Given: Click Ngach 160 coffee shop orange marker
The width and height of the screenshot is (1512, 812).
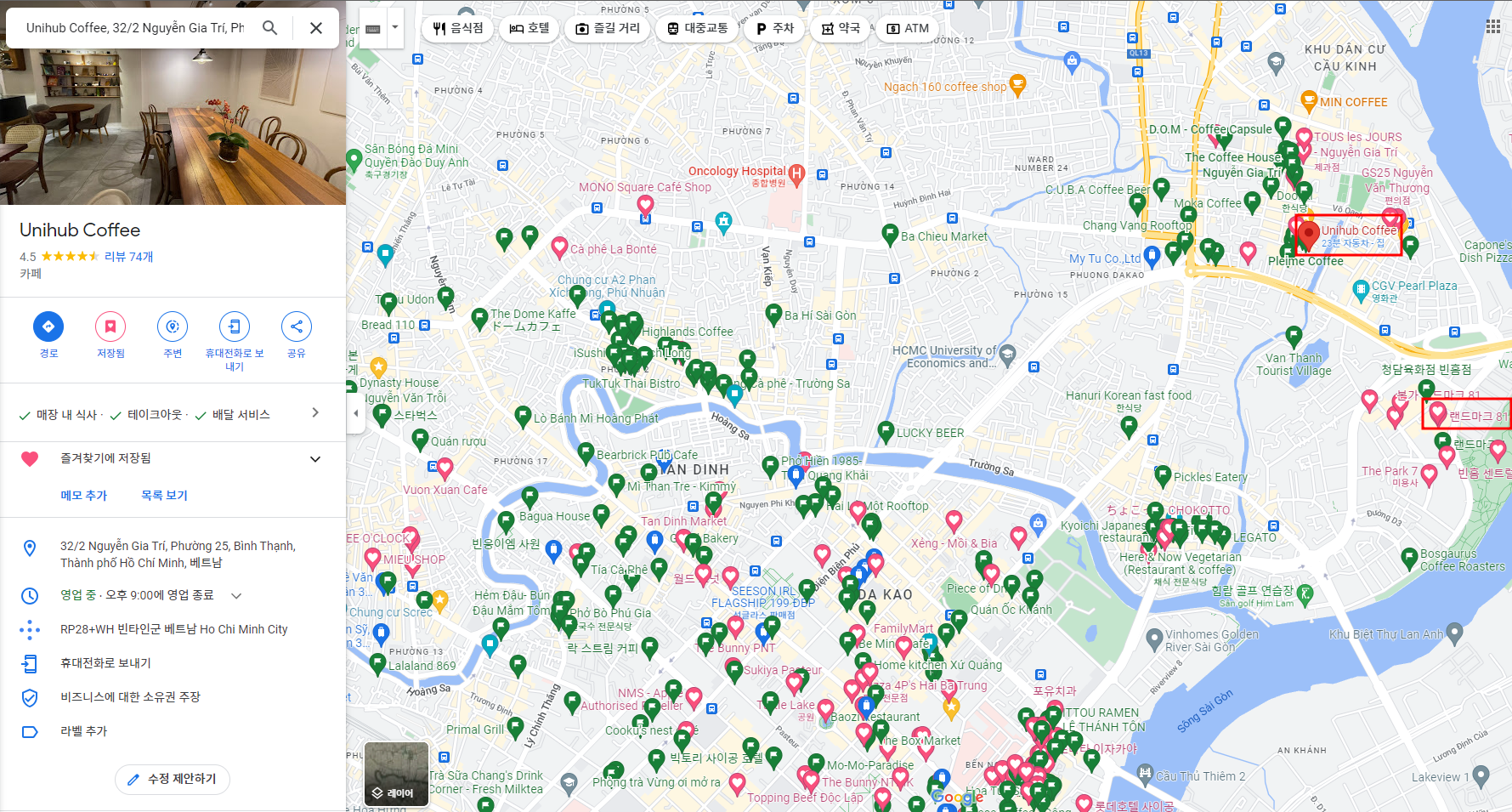Looking at the screenshot, I should click(x=1017, y=85).
